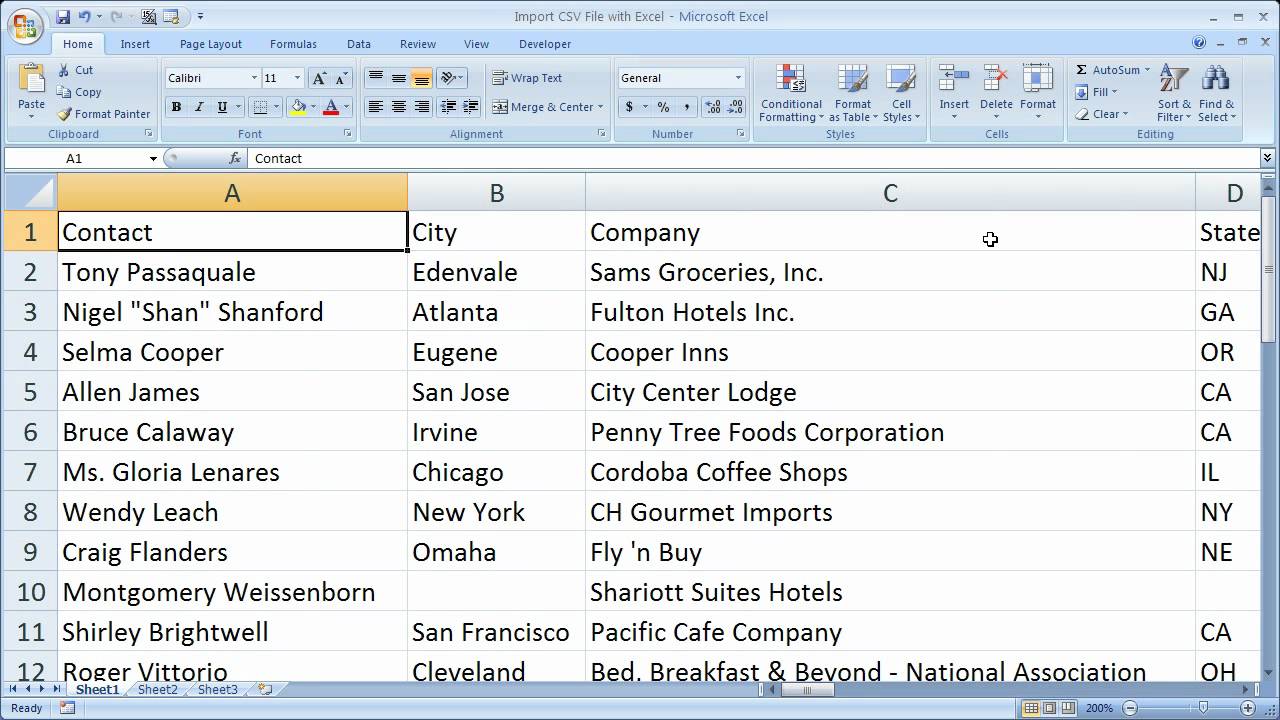This screenshot has height=720, width=1280.
Task: Open Conditional Formatting options
Action: tap(791, 94)
